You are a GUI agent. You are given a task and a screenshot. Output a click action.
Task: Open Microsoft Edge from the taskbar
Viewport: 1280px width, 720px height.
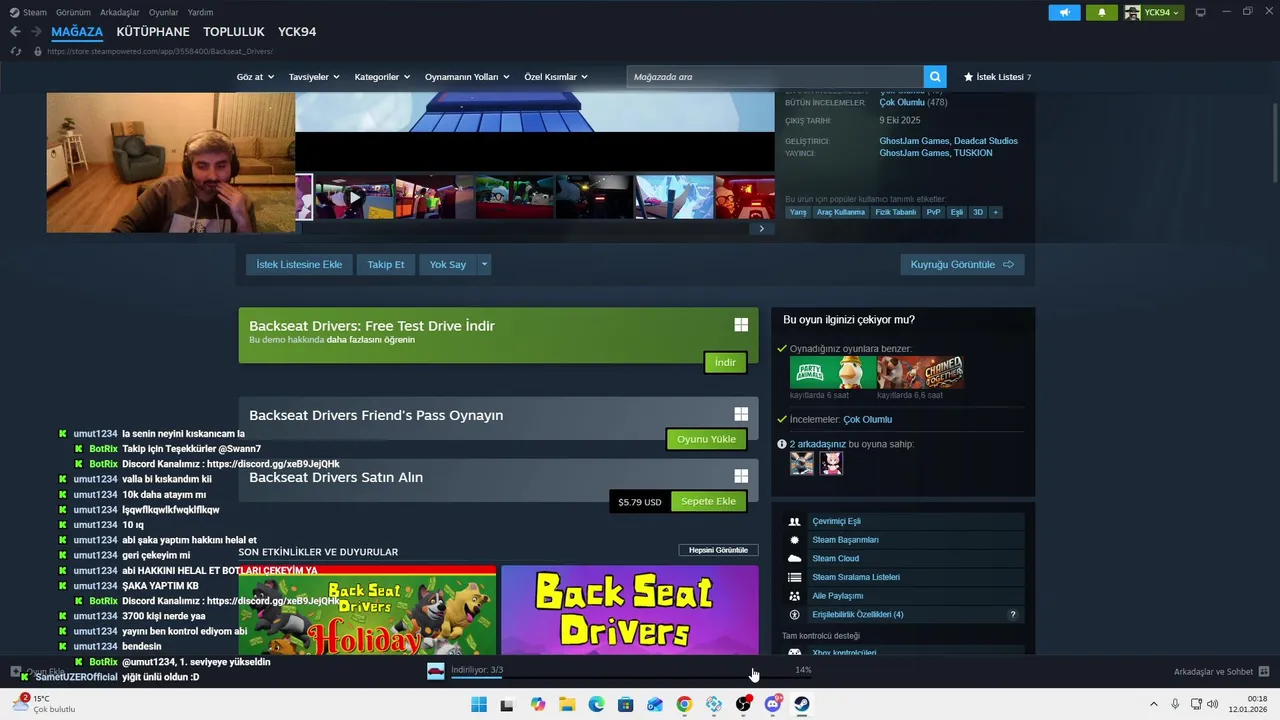(x=596, y=704)
